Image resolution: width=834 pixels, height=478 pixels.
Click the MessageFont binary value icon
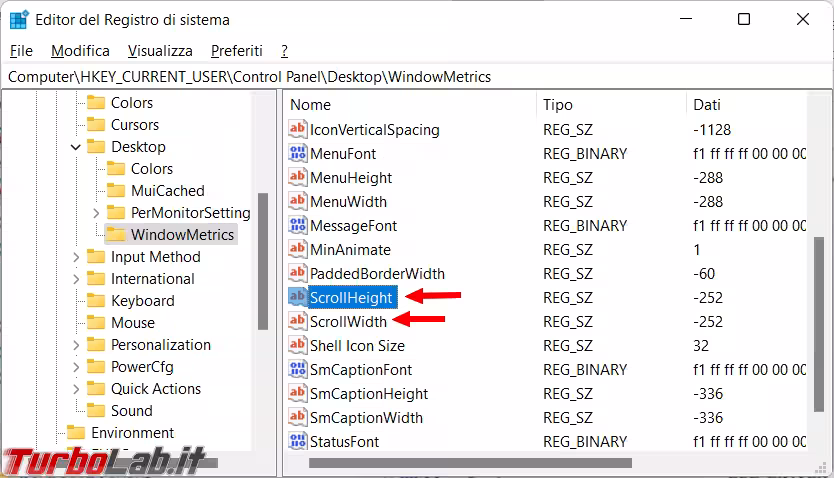pyautogui.click(x=297, y=226)
